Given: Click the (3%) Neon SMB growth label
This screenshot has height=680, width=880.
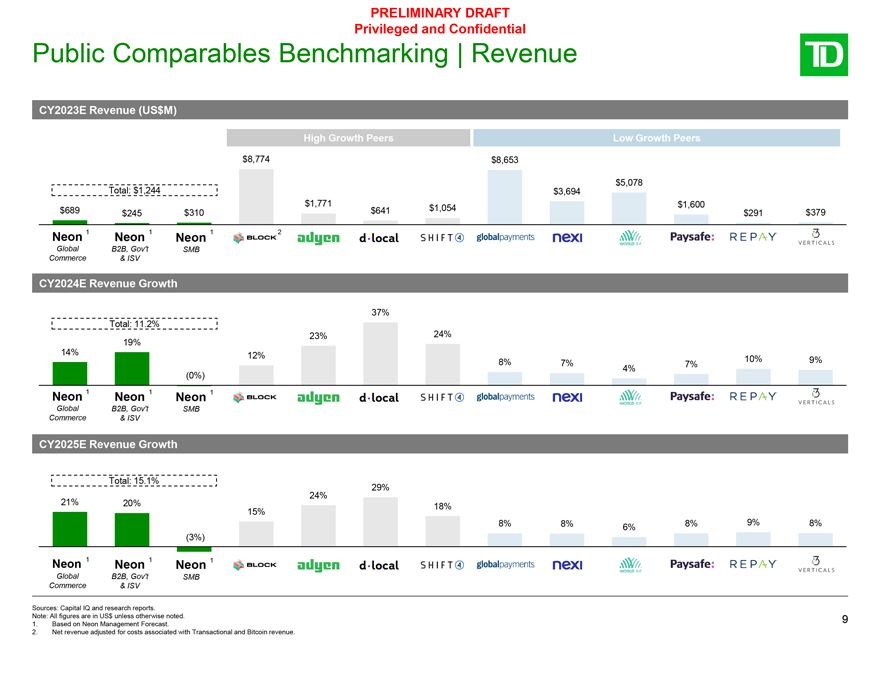Looking at the screenshot, I should coord(195,537).
